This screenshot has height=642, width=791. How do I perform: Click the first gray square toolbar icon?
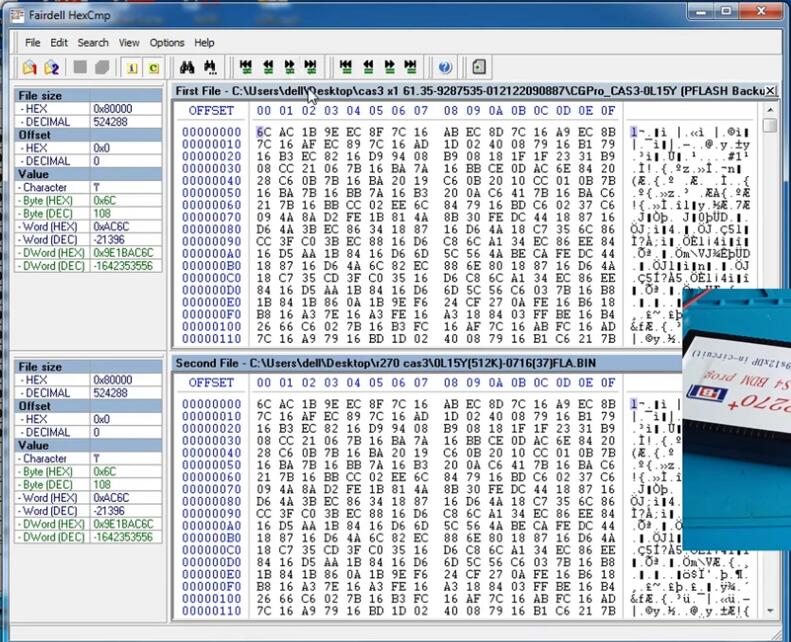pyautogui.click(x=80, y=67)
